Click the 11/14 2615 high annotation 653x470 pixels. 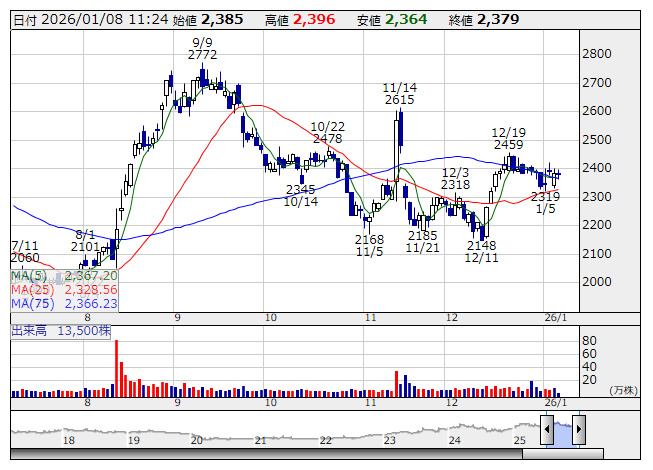point(399,94)
